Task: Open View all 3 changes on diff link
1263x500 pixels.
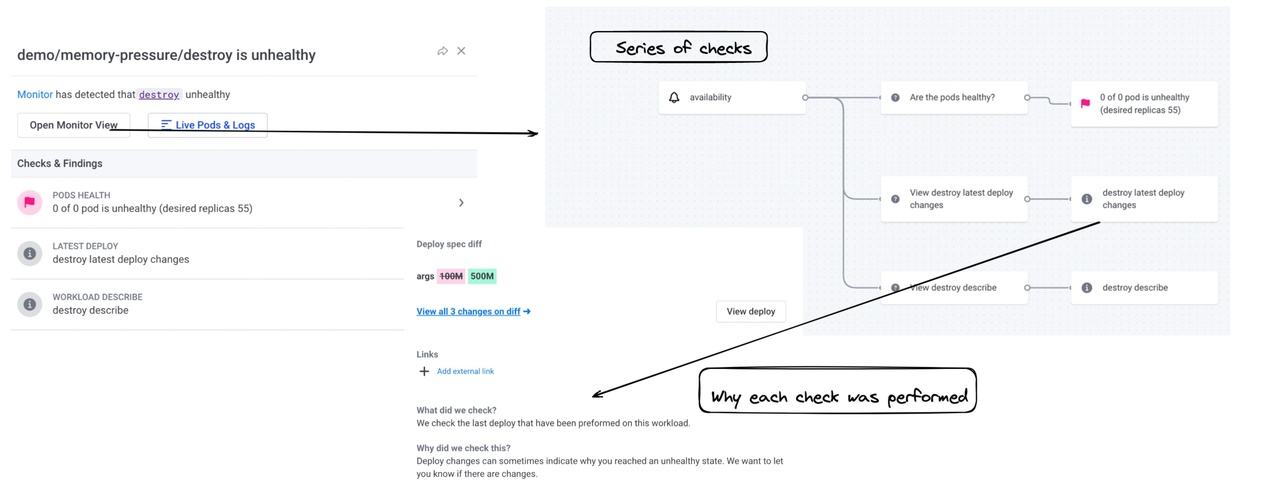Action: pyautogui.click(x=473, y=311)
